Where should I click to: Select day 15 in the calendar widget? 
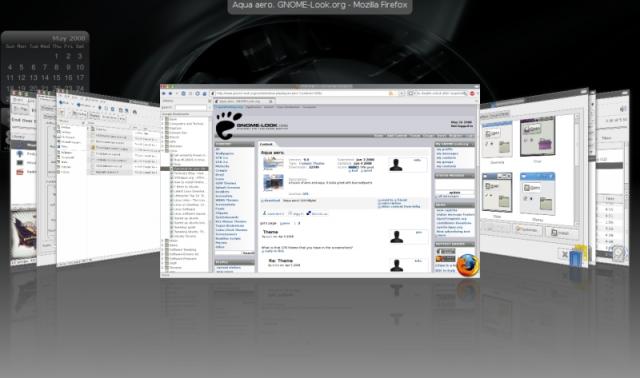coord(56,78)
